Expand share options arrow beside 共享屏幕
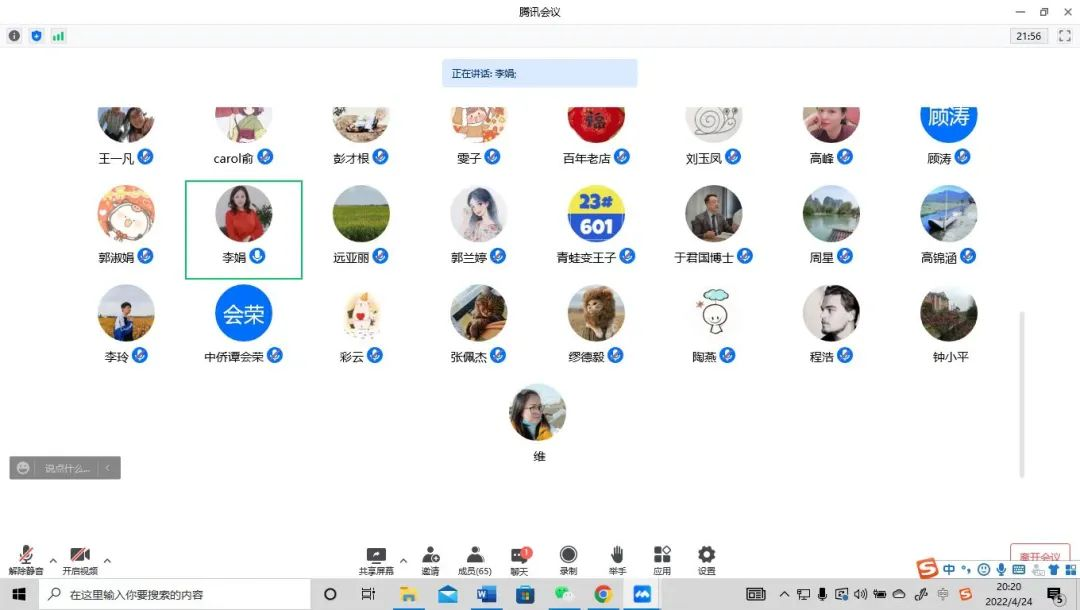Viewport: 1080px width, 610px height. click(x=403, y=560)
